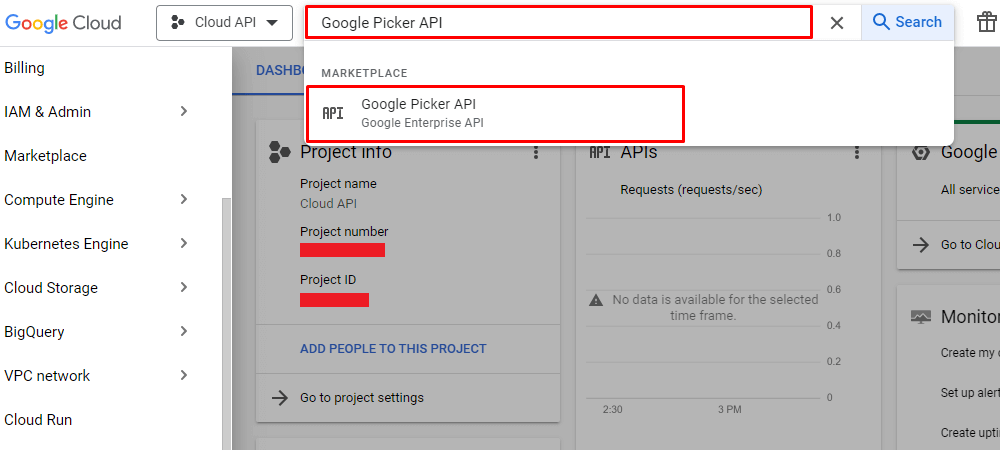Image resolution: width=1000 pixels, height=450 pixels.
Task: Expand the IAM & Admin submenu chevron
Action: coord(184,112)
